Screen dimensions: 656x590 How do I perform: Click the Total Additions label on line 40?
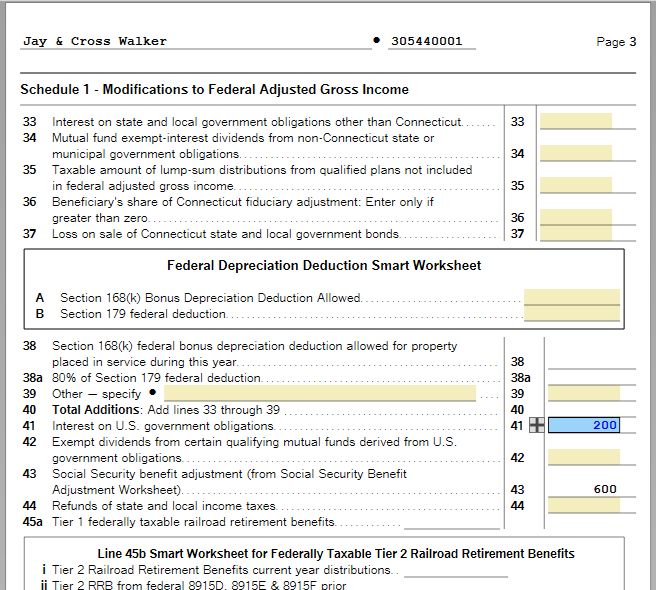95,409
